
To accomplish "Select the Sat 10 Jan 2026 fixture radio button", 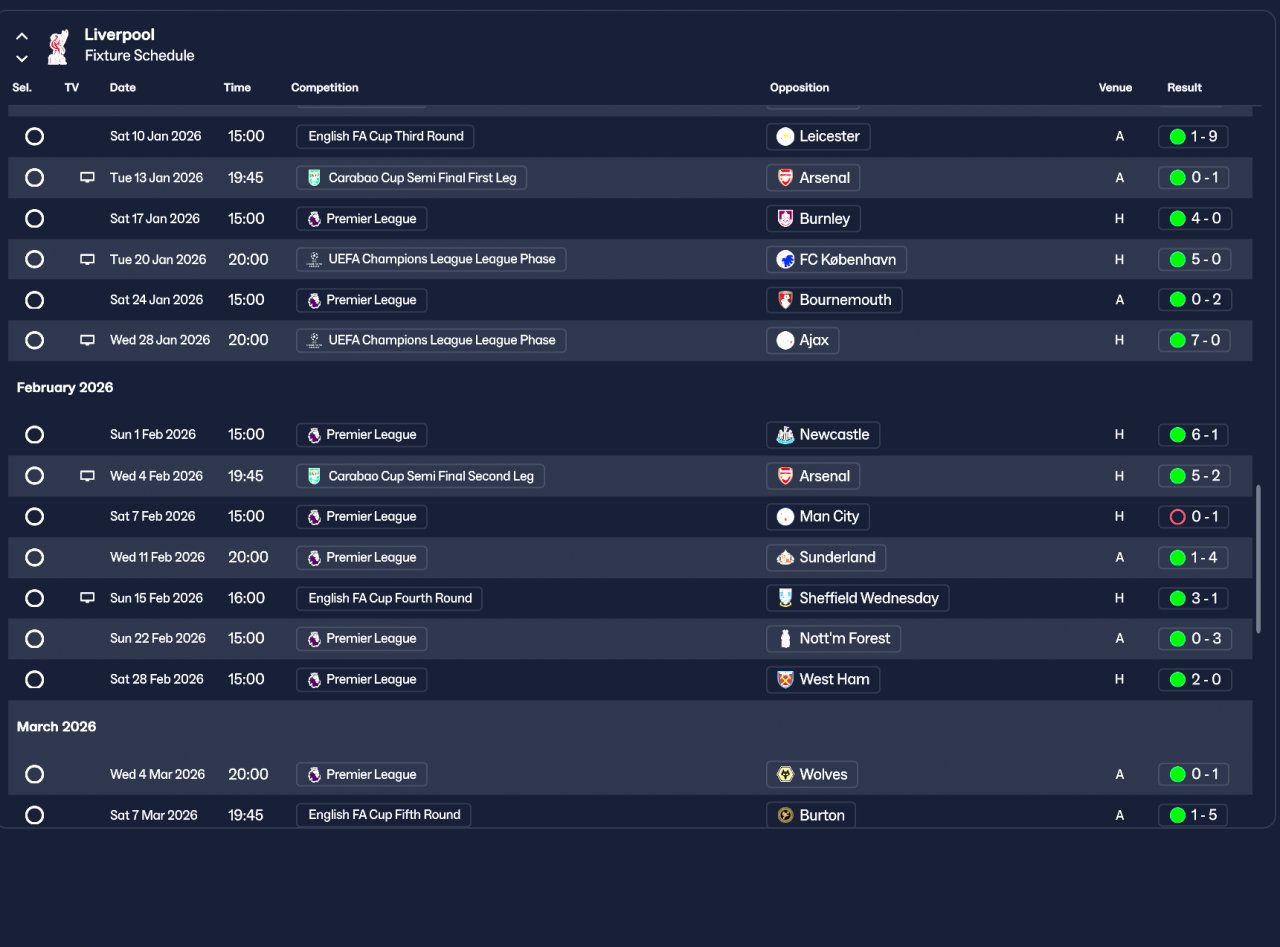I will coord(34,137).
